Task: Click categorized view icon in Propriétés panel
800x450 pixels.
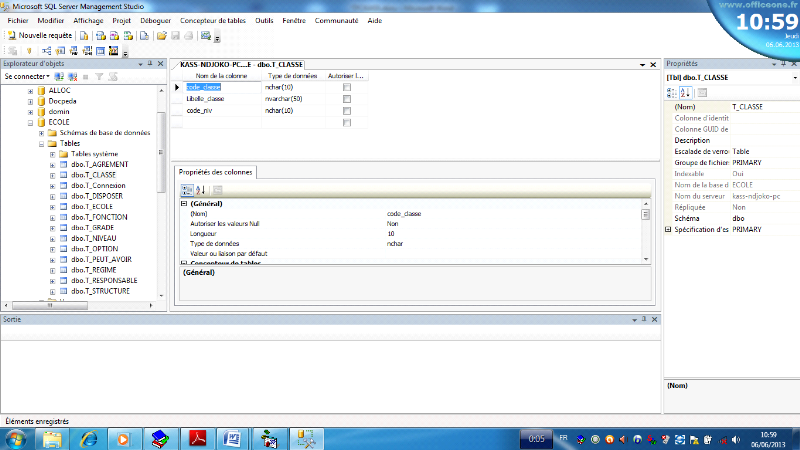Action: click(x=672, y=92)
